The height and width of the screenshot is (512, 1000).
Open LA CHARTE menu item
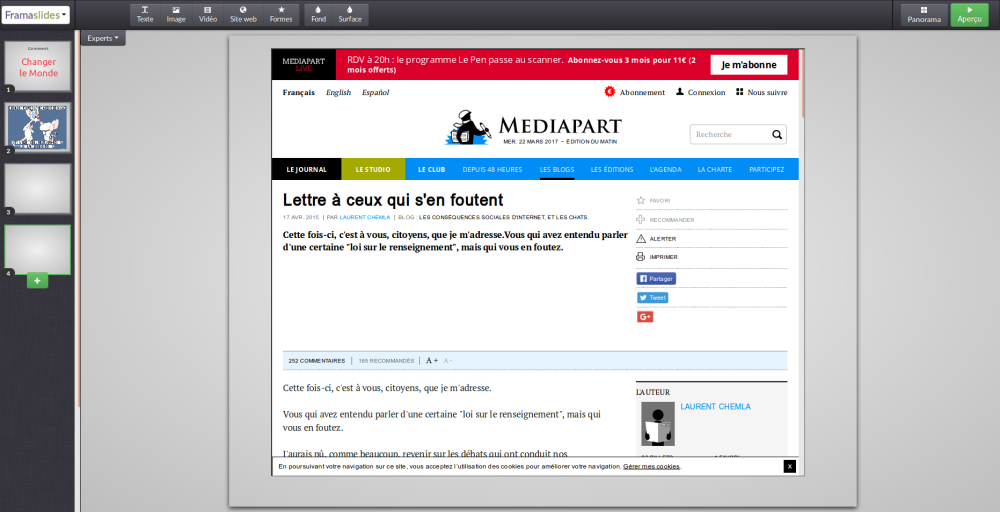coord(714,169)
